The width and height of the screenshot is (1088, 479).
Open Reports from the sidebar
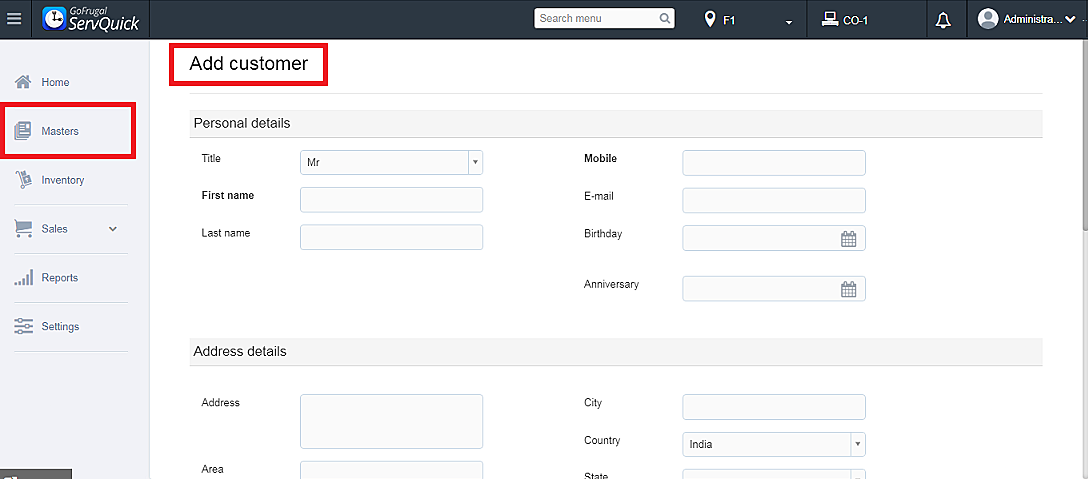coord(59,278)
